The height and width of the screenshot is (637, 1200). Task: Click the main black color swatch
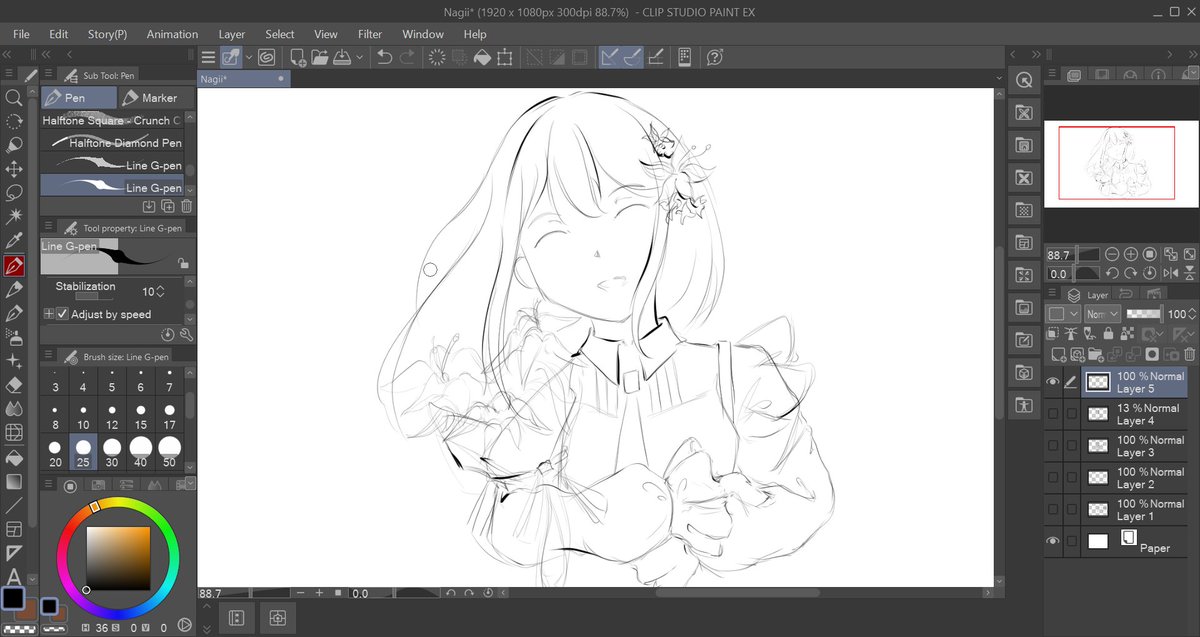tap(13, 599)
